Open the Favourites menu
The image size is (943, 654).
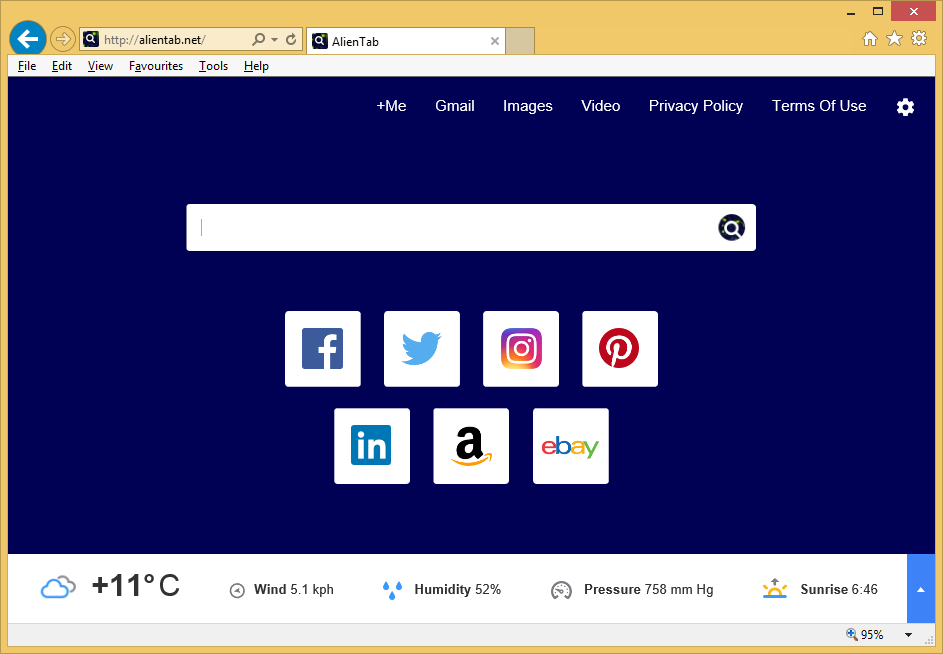click(156, 66)
